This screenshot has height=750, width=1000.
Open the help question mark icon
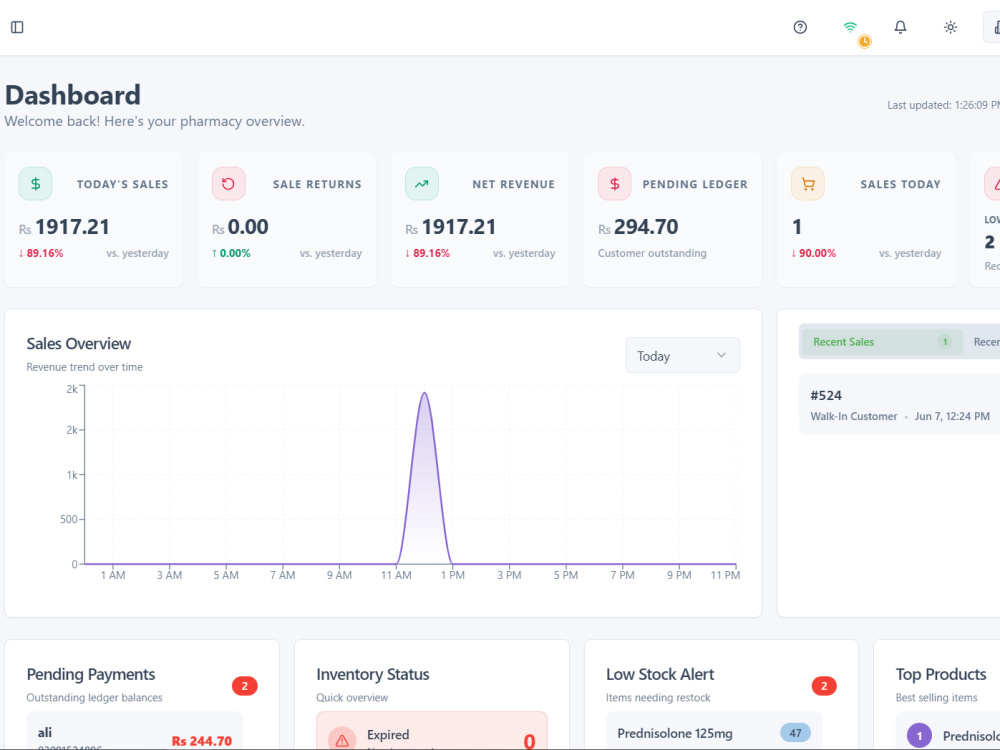tap(800, 27)
